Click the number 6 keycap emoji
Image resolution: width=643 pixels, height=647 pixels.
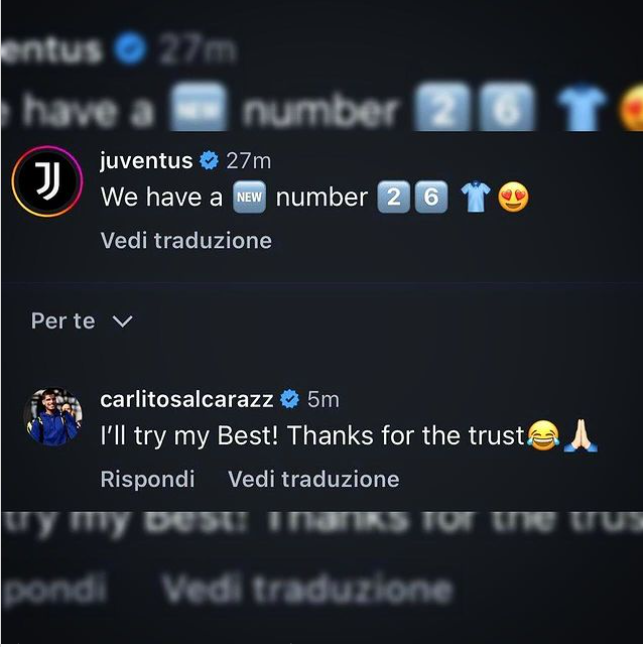tap(431, 197)
